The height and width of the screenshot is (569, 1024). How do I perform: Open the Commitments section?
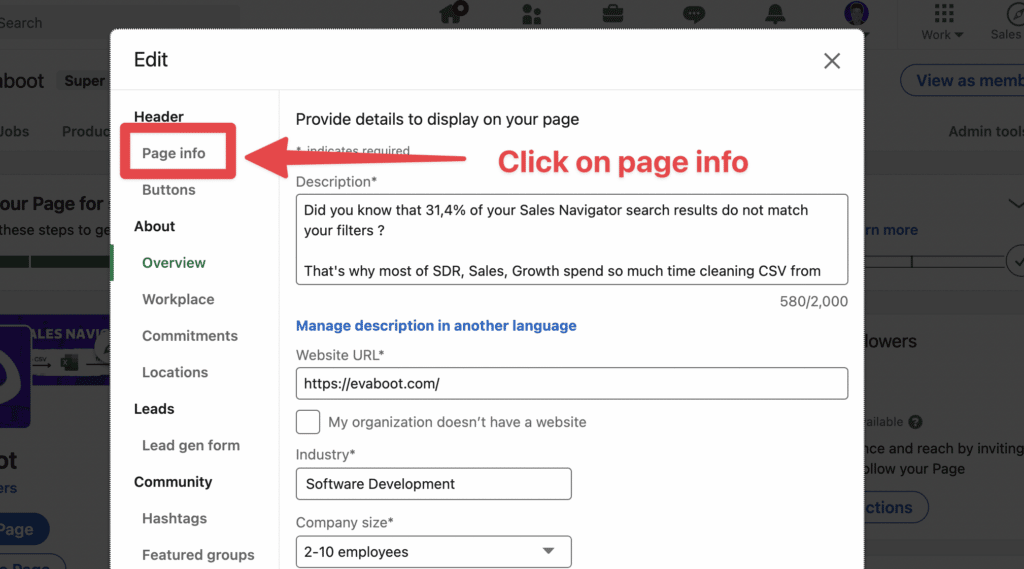(190, 336)
